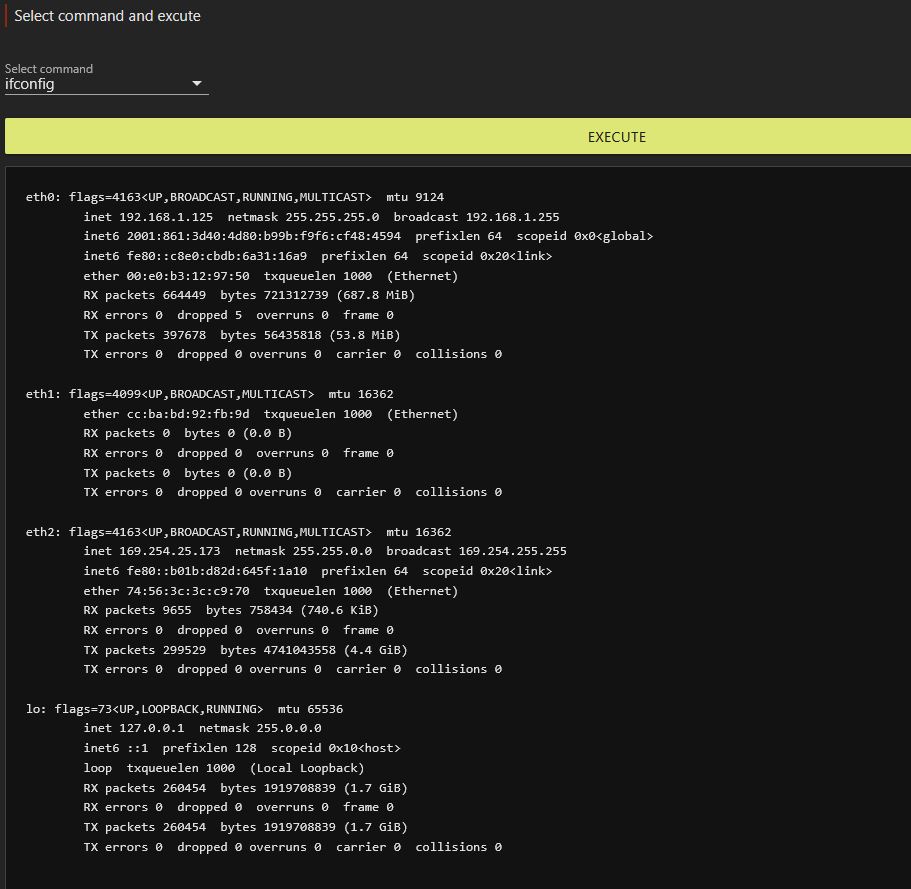911x889 pixels.
Task: Click the RX packets 664449 line
Action: pos(249,295)
